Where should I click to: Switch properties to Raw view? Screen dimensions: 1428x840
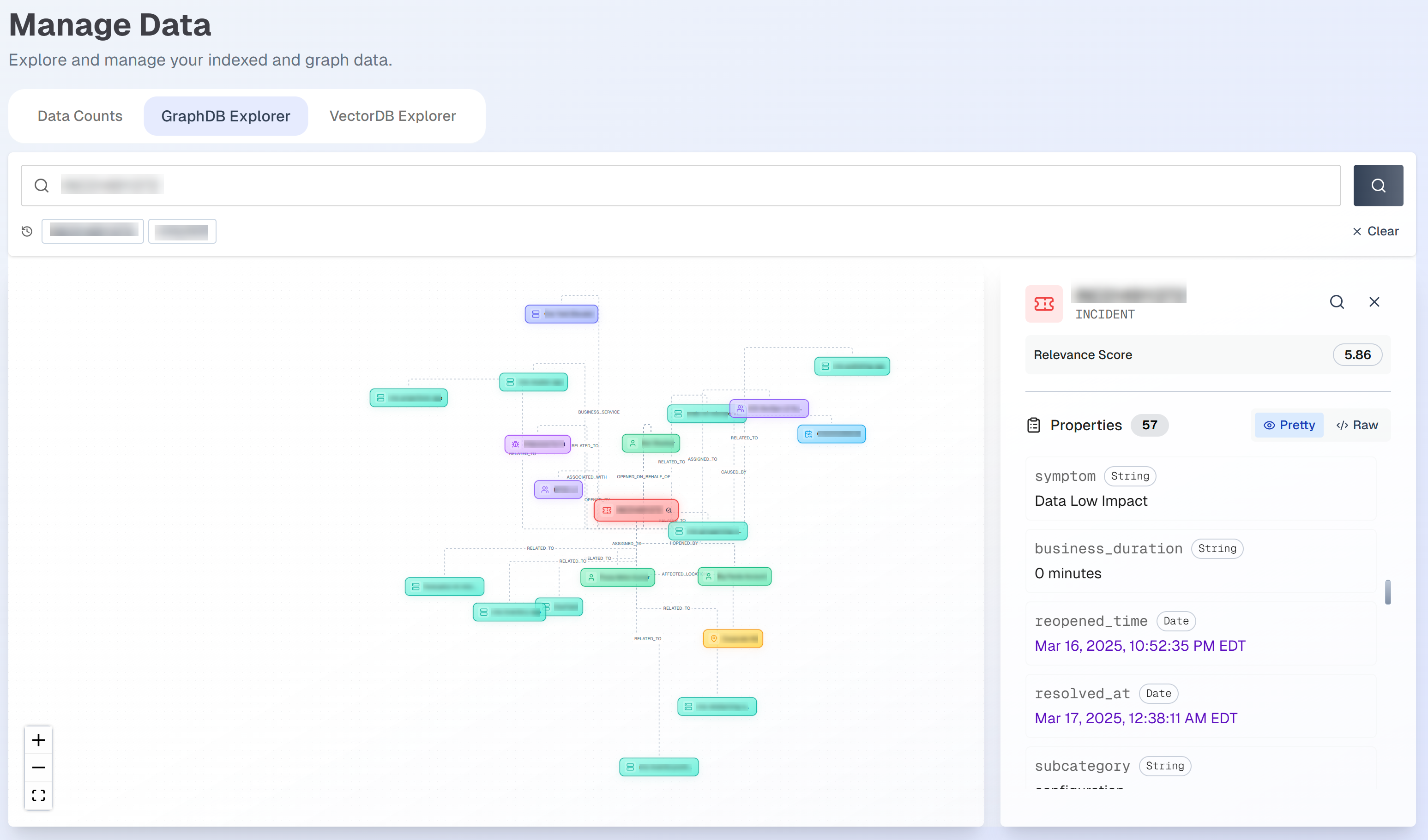[1357, 425]
